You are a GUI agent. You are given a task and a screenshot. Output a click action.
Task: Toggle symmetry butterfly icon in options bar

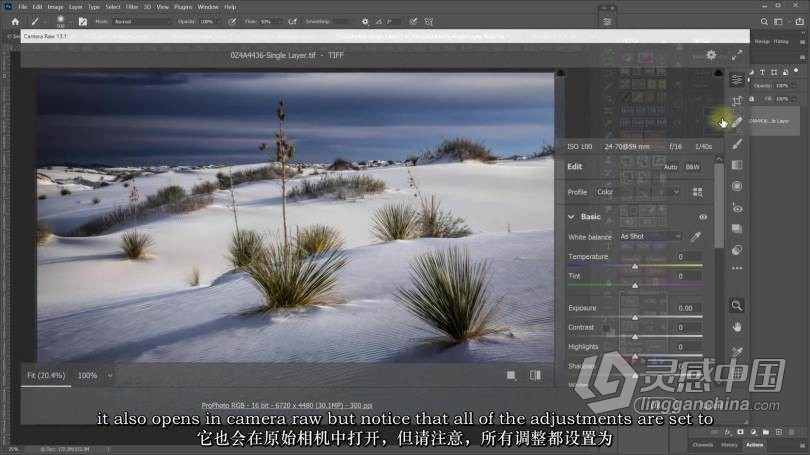tap(429, 22)
